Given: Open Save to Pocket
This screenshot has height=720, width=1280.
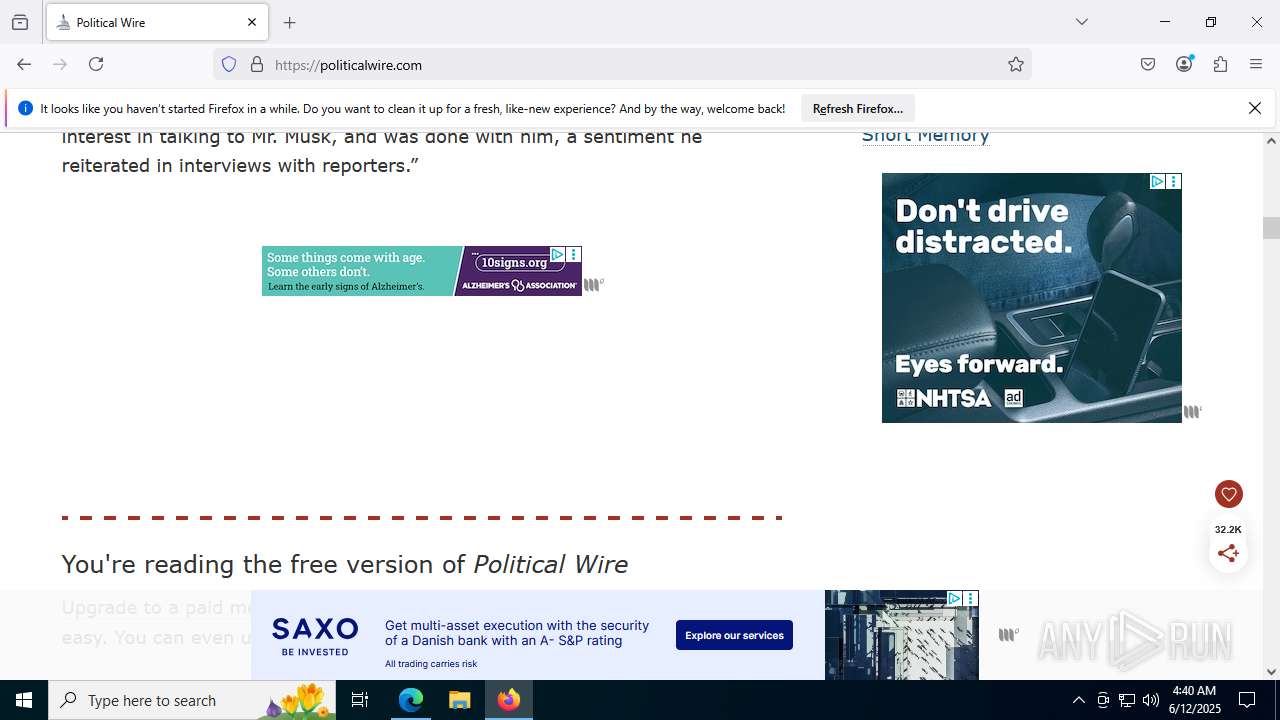Looking at the screenshot, I should tap(1148, 64).
